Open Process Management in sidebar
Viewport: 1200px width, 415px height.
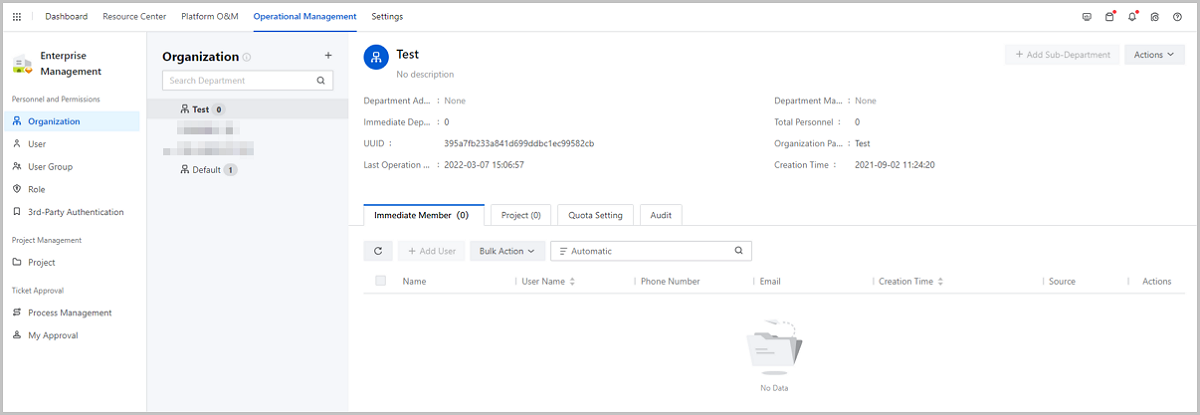click(x=70, y=313)
